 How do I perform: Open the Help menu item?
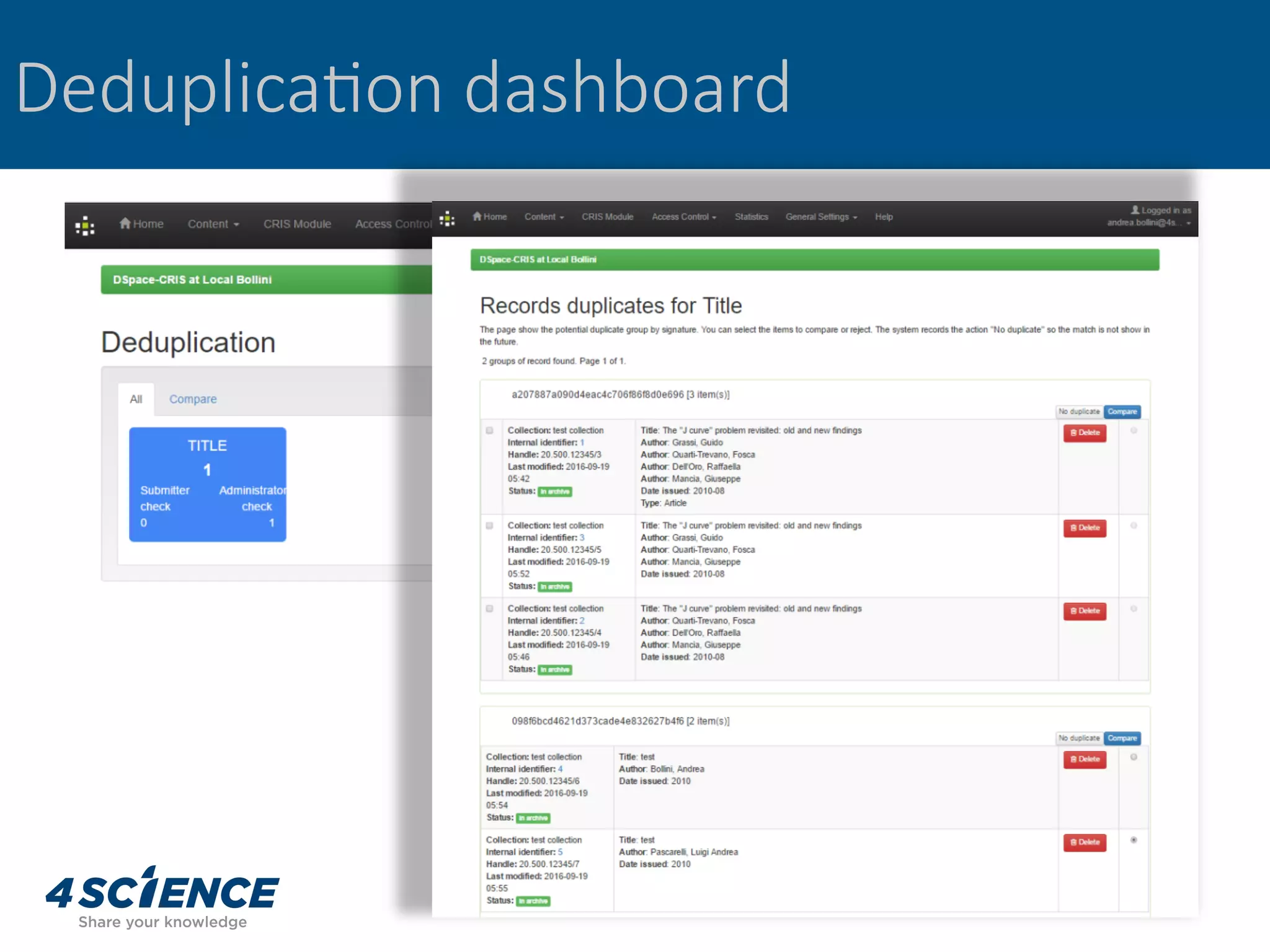click(x=884, y=216)
